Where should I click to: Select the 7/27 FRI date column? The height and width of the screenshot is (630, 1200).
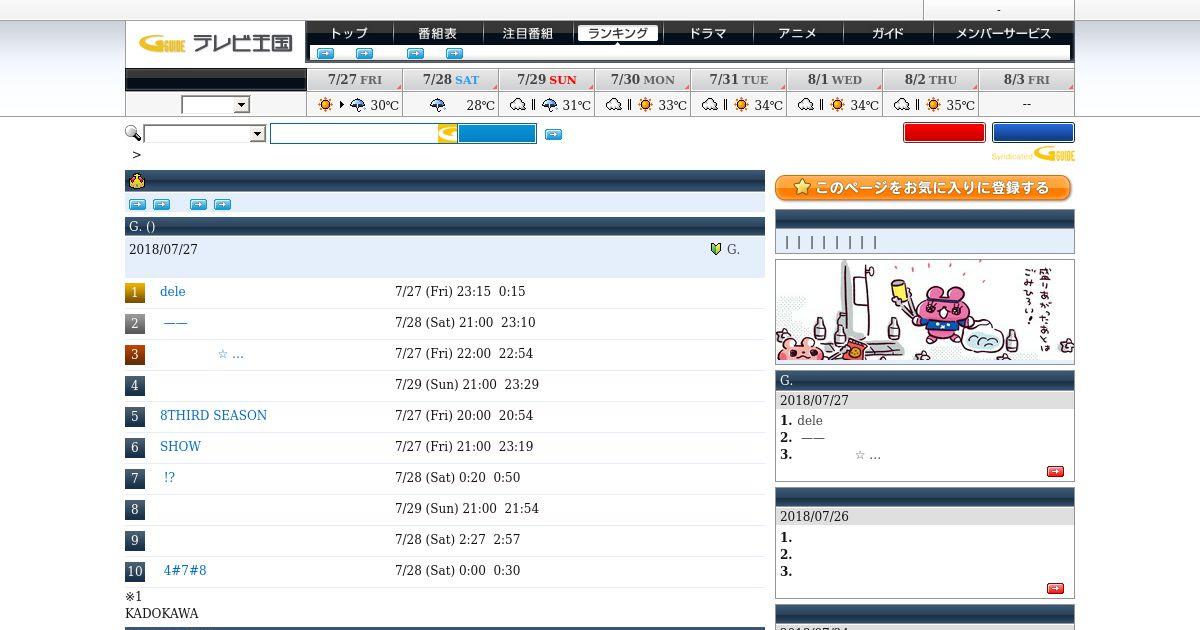coord(354,79)
